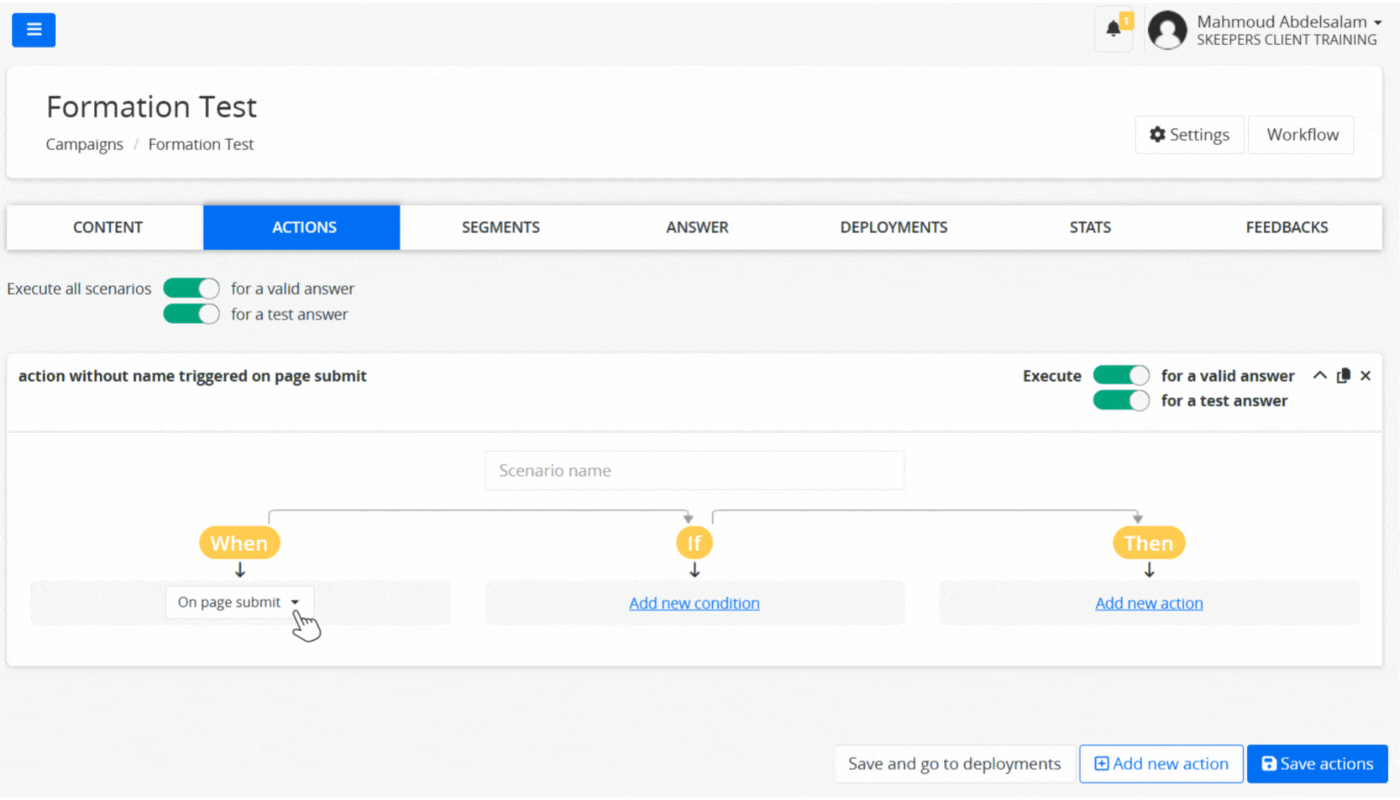Image resolution: width=1400 pixels, height=800 pixels.
Task: Disable scenario Execute for a valid answer
Action: point(1120,376)
